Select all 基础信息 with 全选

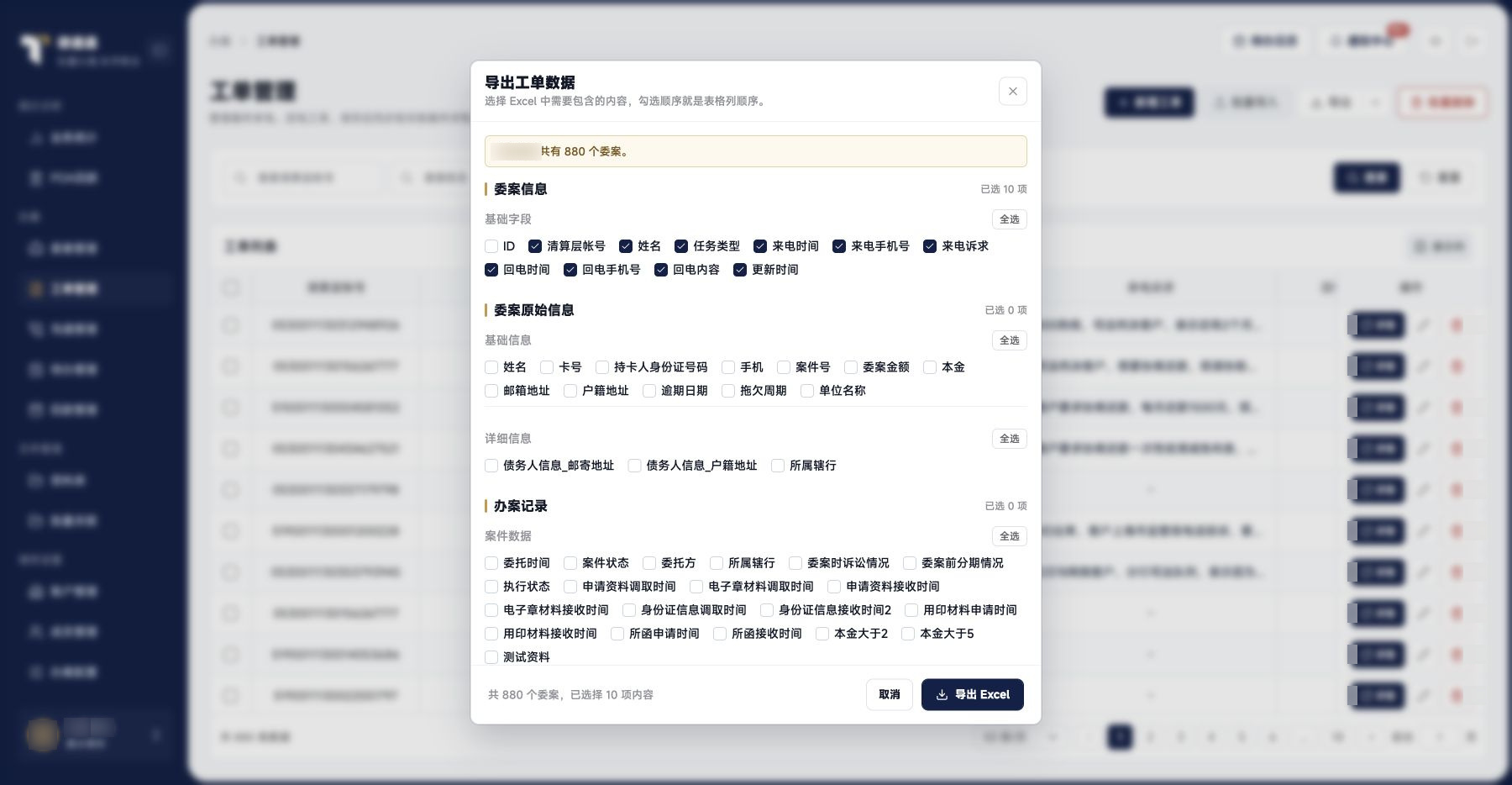pos(1010,340)
